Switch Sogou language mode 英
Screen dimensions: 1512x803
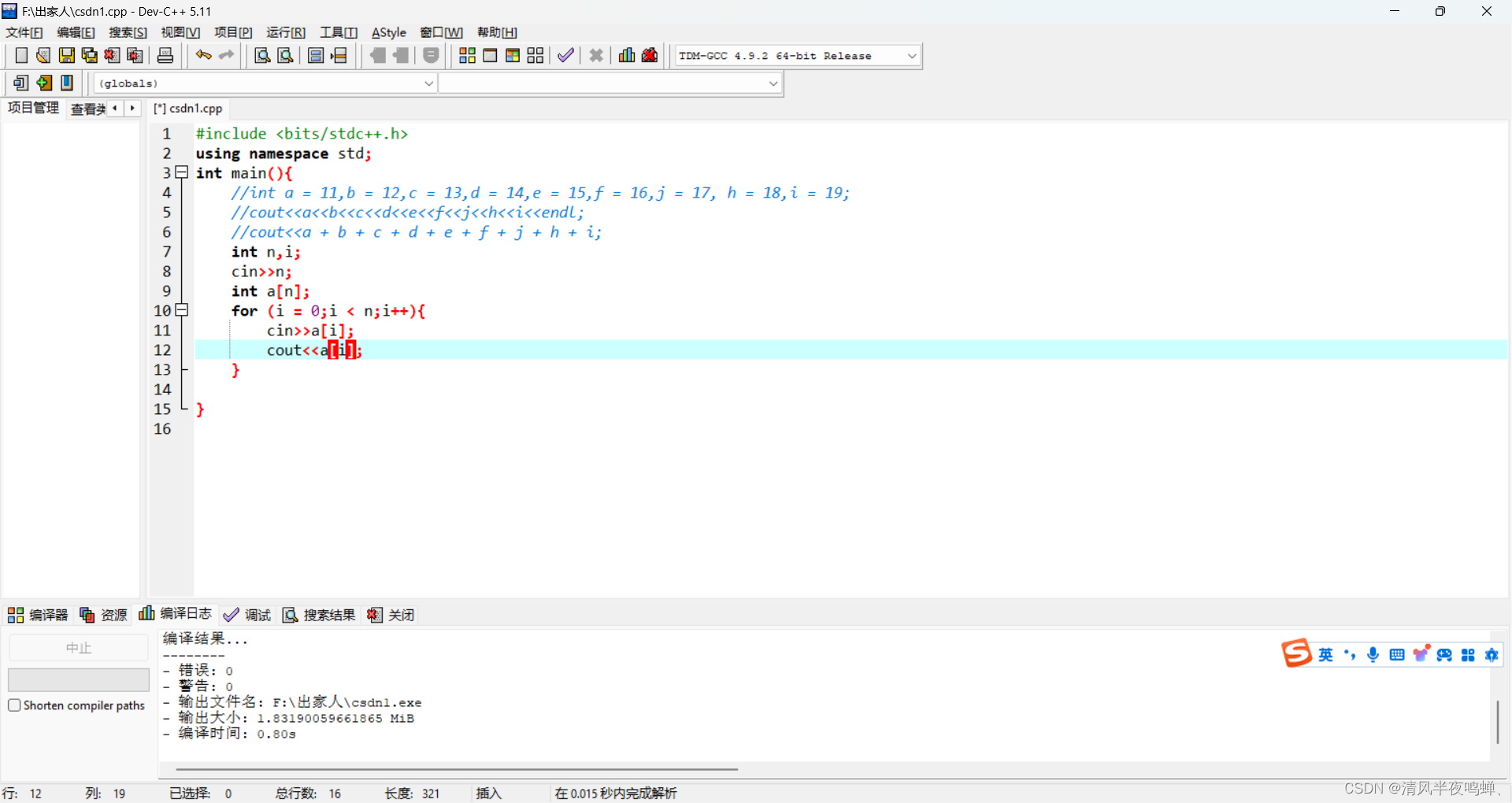click(x=1326, y=655)
